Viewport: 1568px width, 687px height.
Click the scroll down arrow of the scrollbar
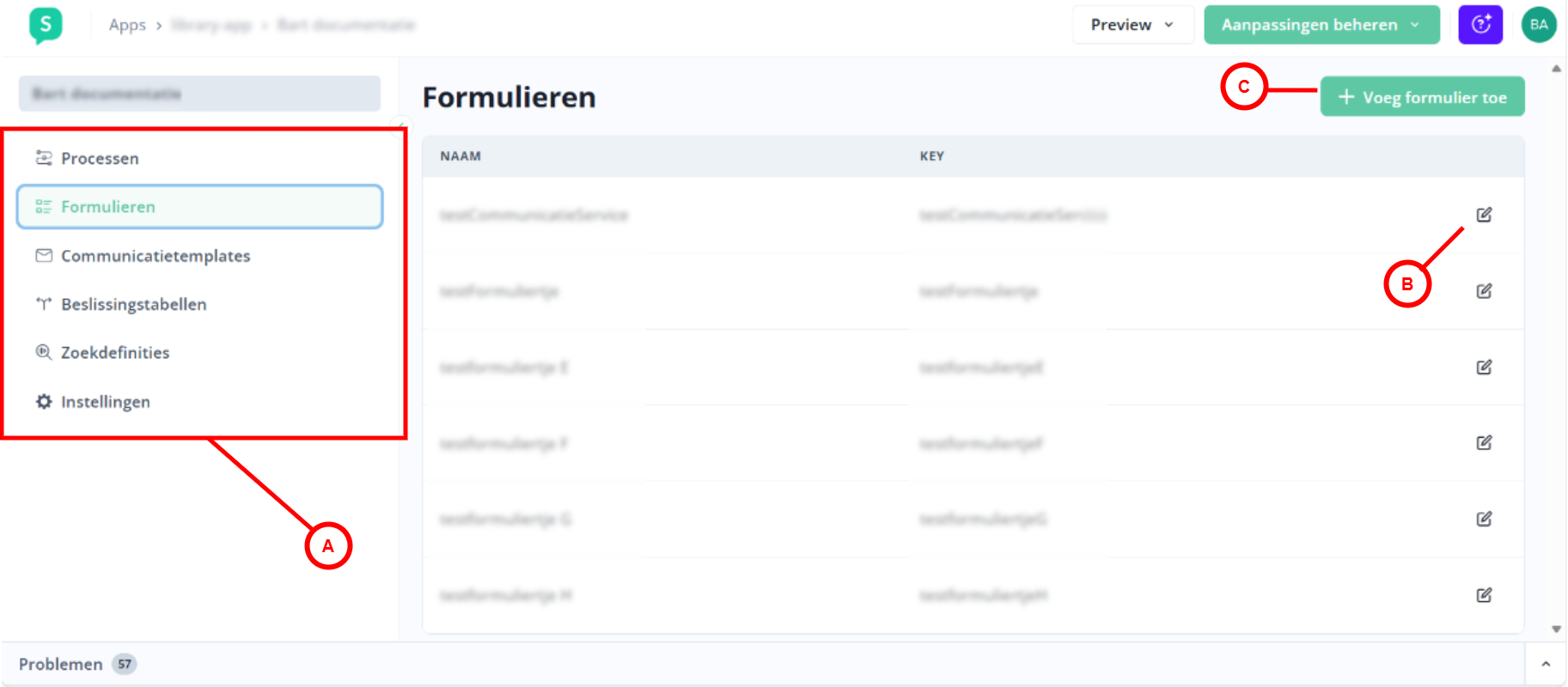(1556, 629)
